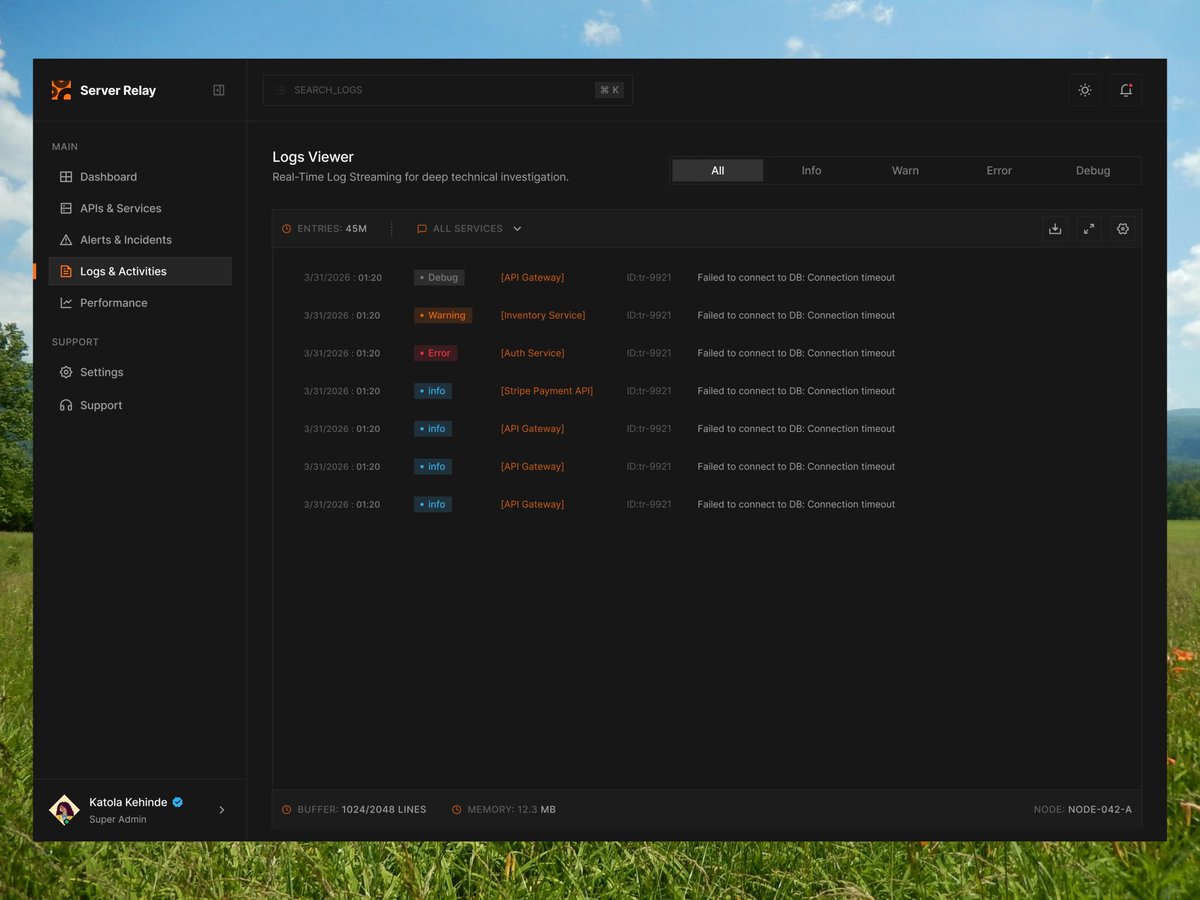Select the All filter segment

pos(717,170)
